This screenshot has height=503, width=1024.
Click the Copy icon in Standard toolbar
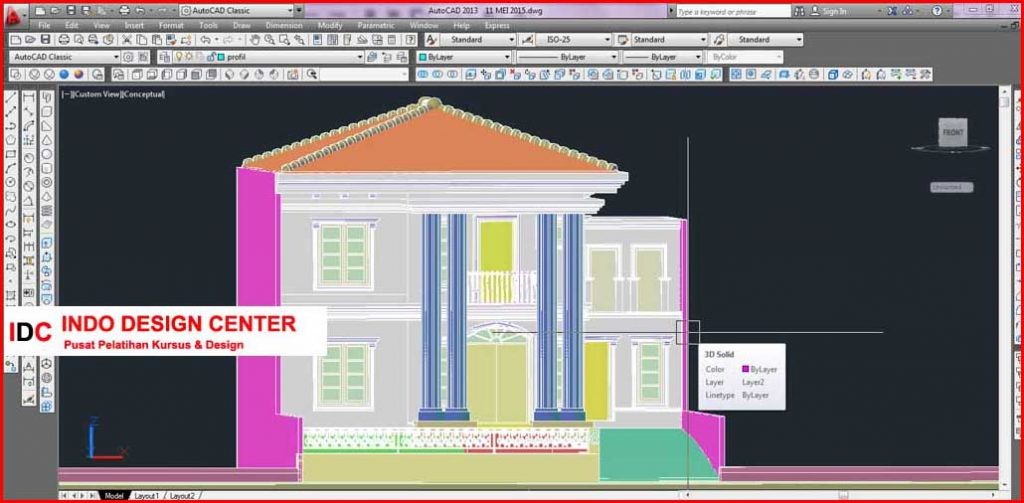click(142, 40)
